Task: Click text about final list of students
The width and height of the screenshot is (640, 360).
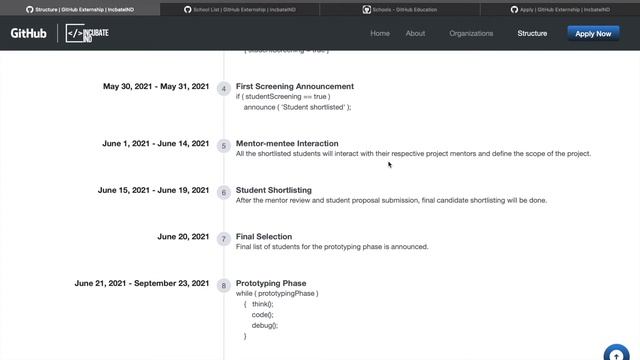Action: [x=332, y=247]
